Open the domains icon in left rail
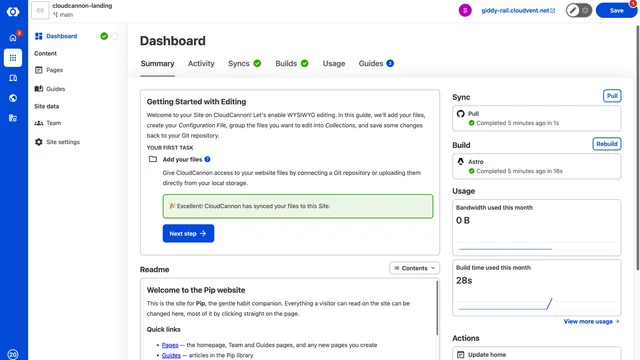 point(13,78)
